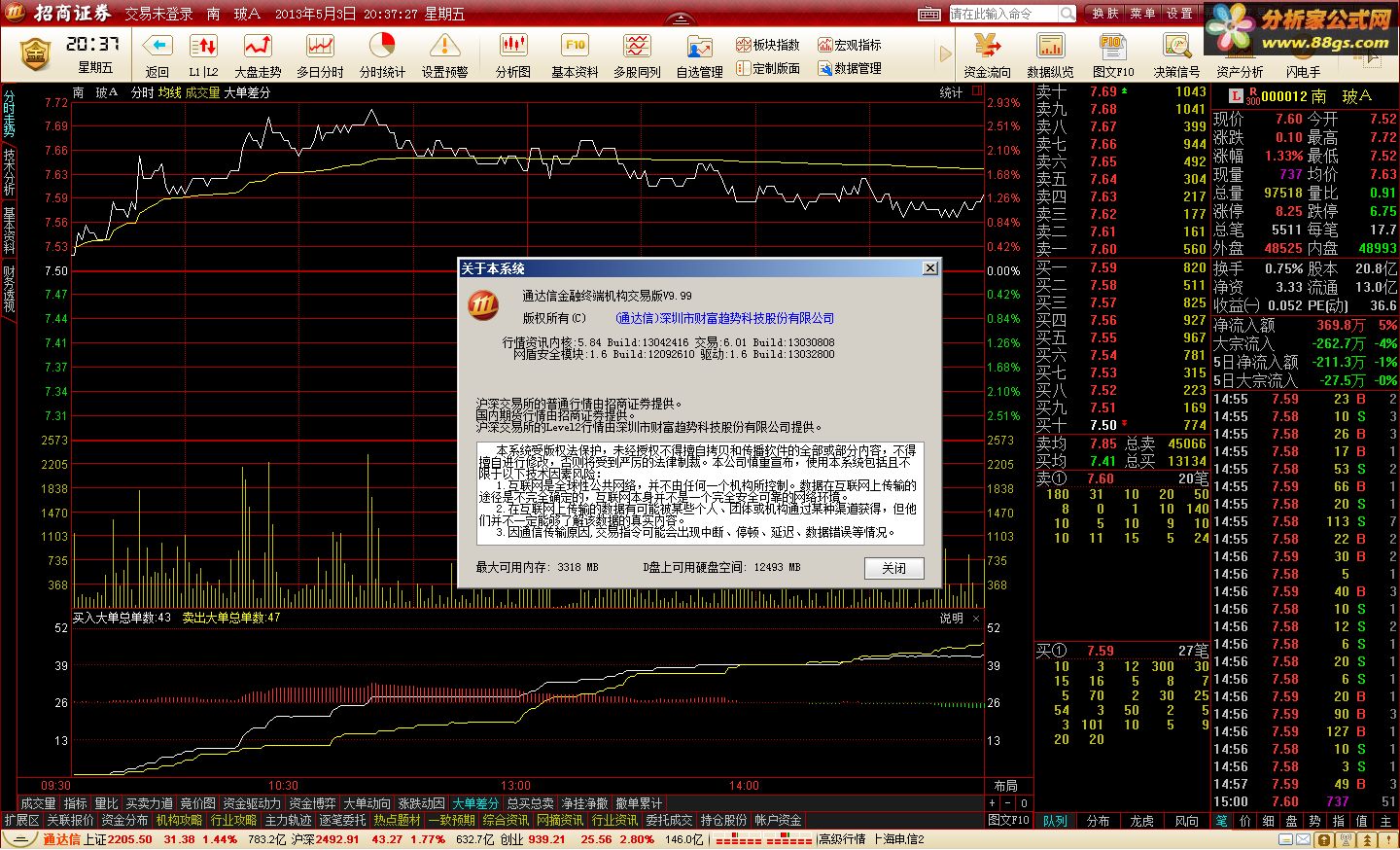This screenshot has width=1400, height=850.
Task: Open 多股同列 multi-stock icon
Action: (x=637, y=46)
